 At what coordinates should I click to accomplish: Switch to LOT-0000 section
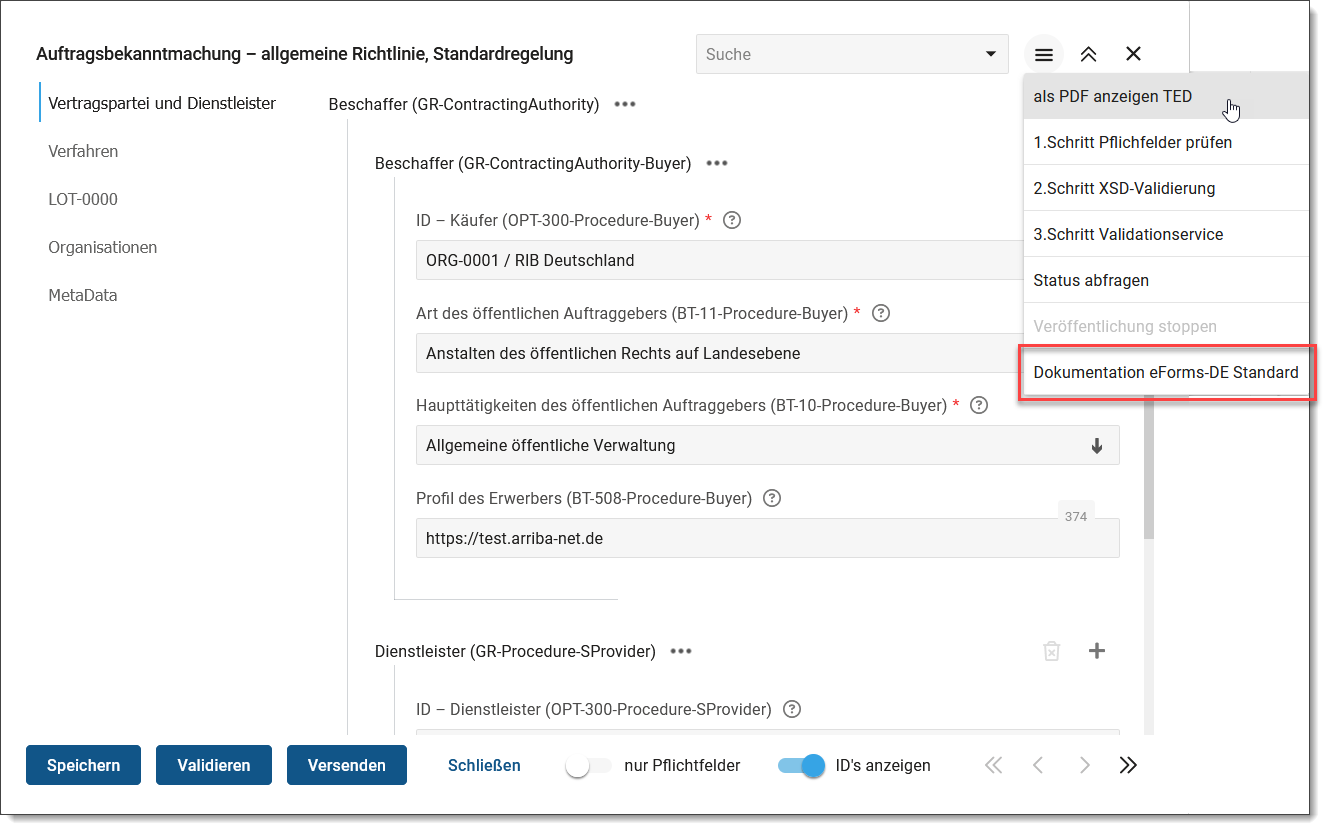(83, 199)
